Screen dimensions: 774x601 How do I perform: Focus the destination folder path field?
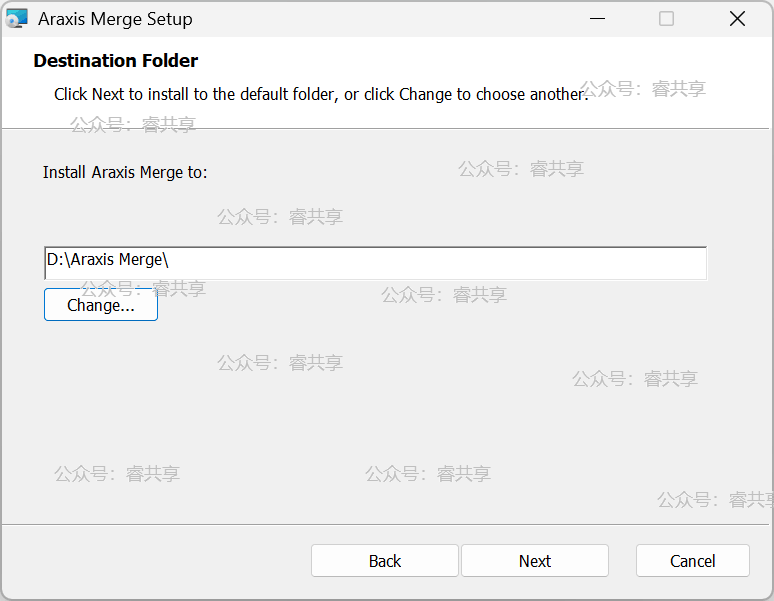tap(375, 263)
